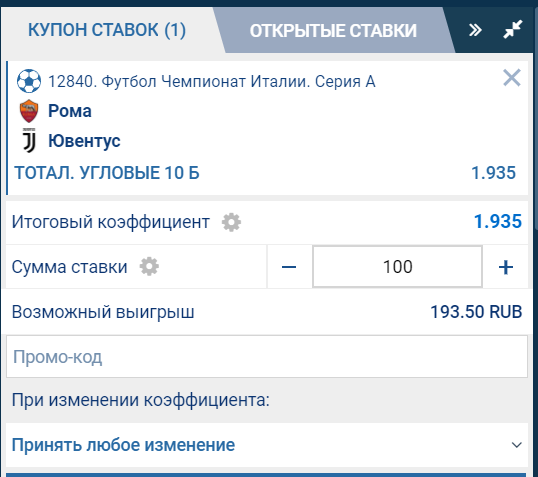Switch to the Открытые ставки tab
Image resolution: width=538 pixels, height=477 pixels.
tap(333, 31)
